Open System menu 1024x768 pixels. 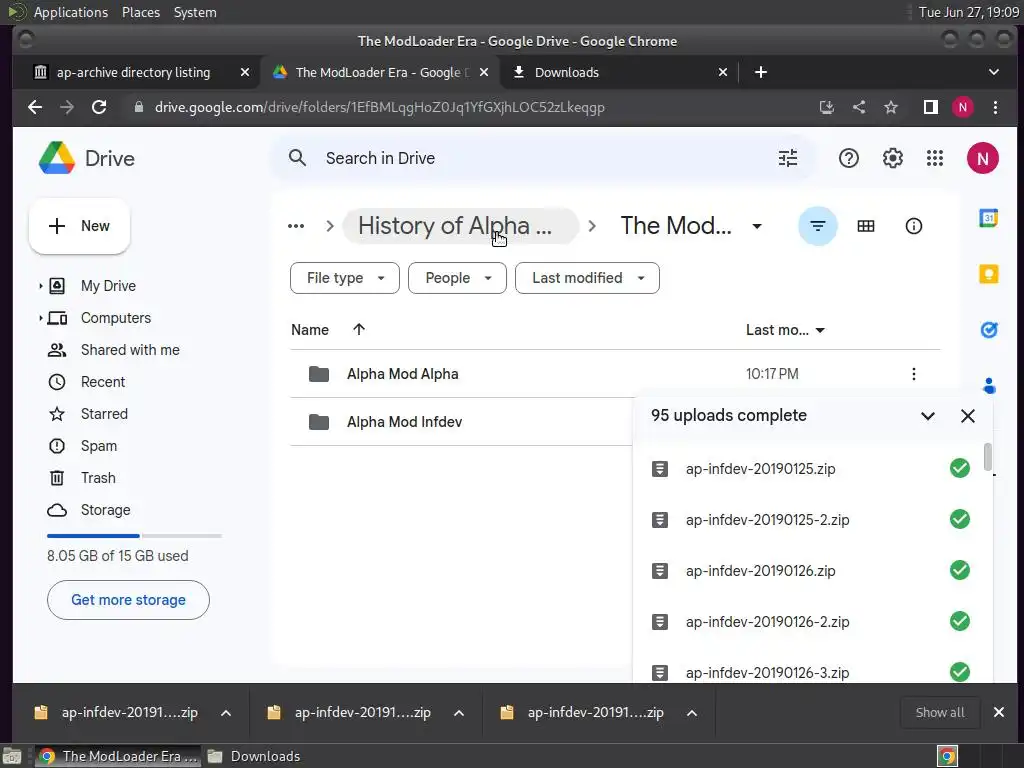click(x=195, y=12)
